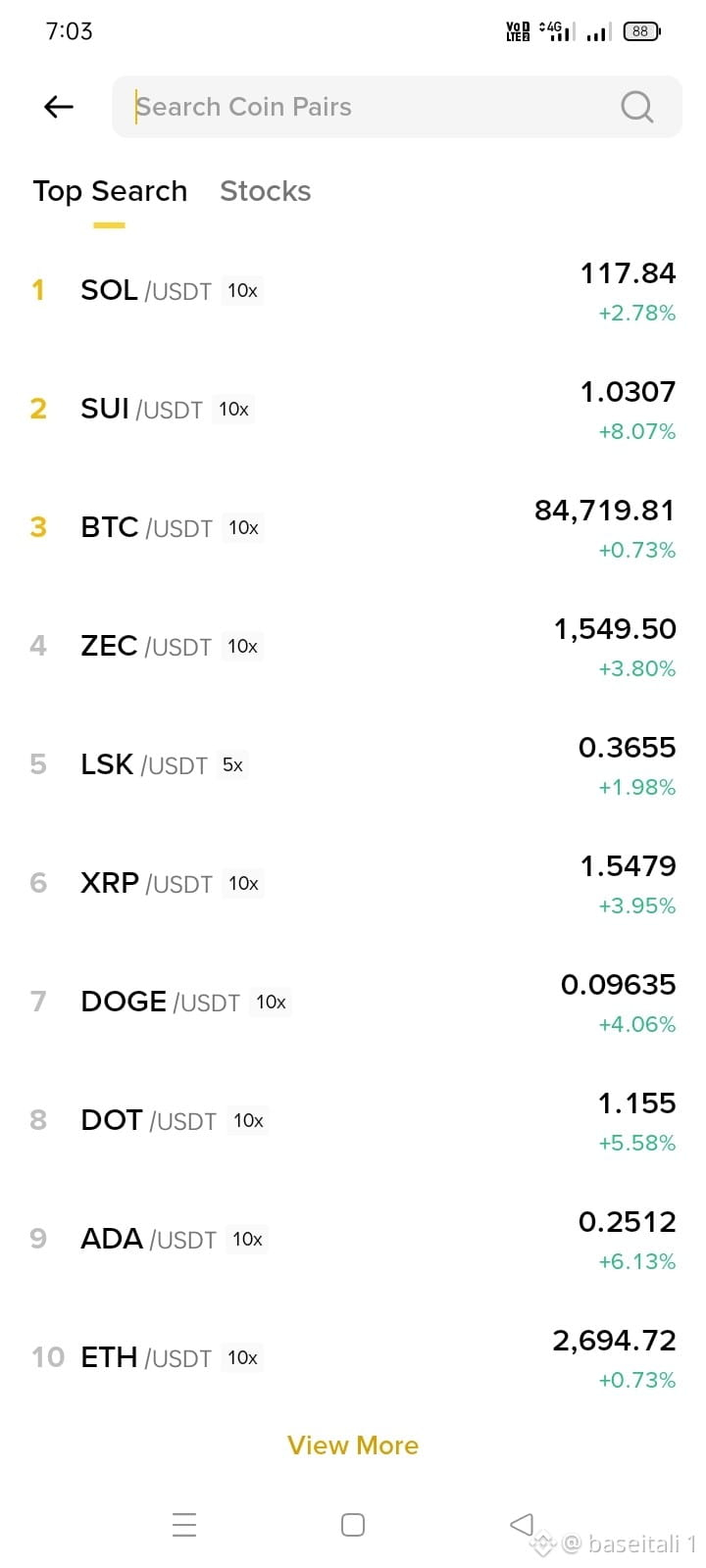Open the SOL/USDT pair

pyautogui.click(x=353, y=292)
